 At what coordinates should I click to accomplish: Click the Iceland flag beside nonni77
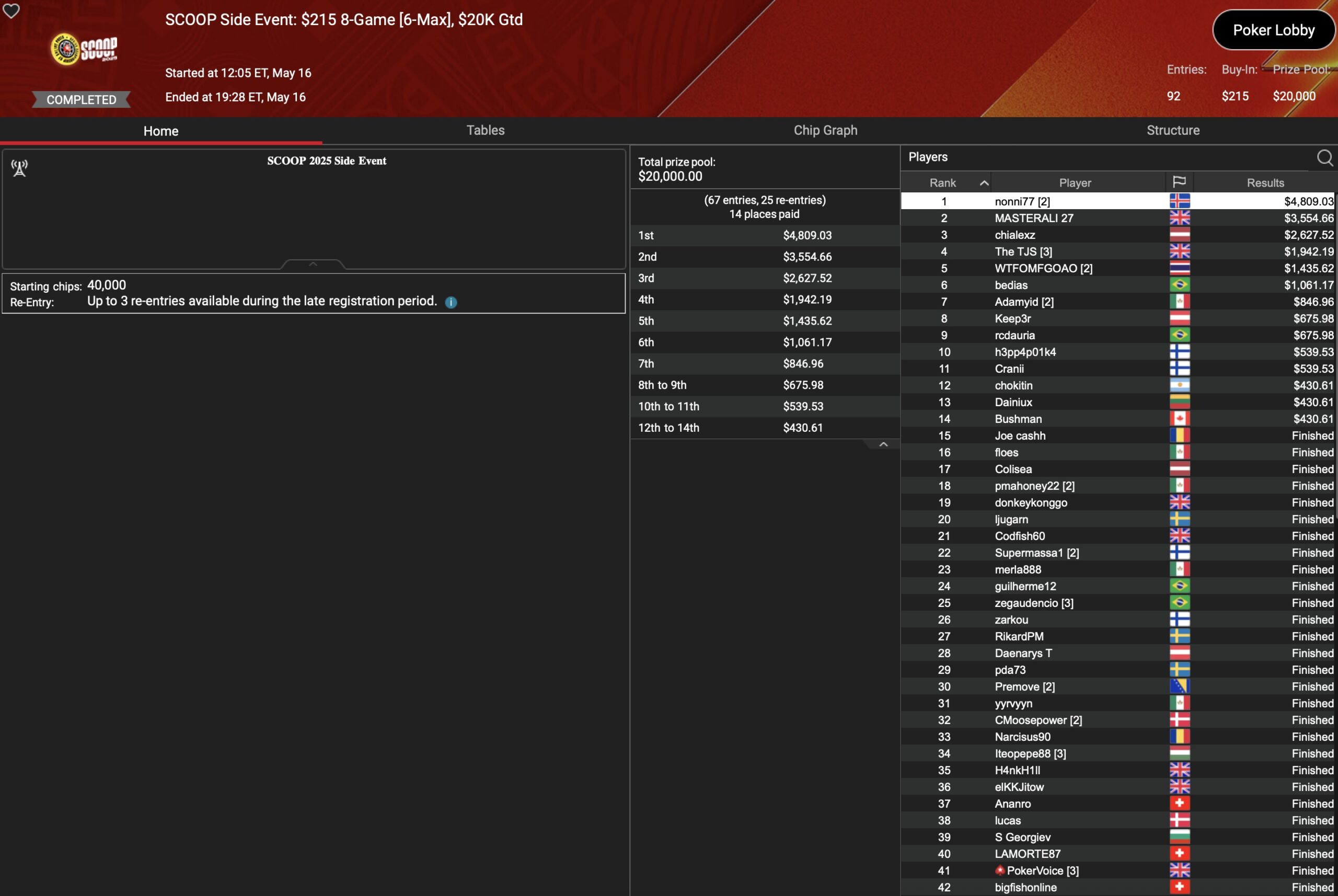pos(1179,201)
